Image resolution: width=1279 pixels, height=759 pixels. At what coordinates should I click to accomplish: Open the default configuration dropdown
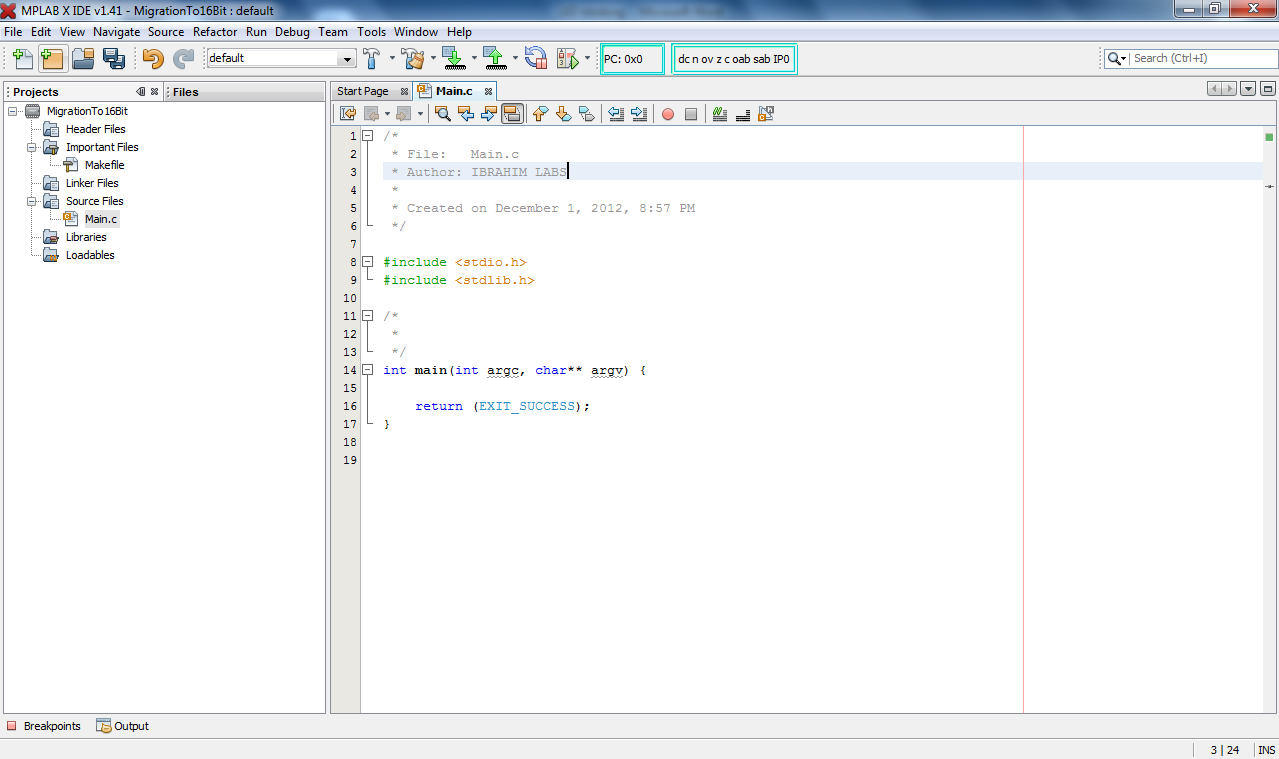pyautogui.click(x=344, y=58)
